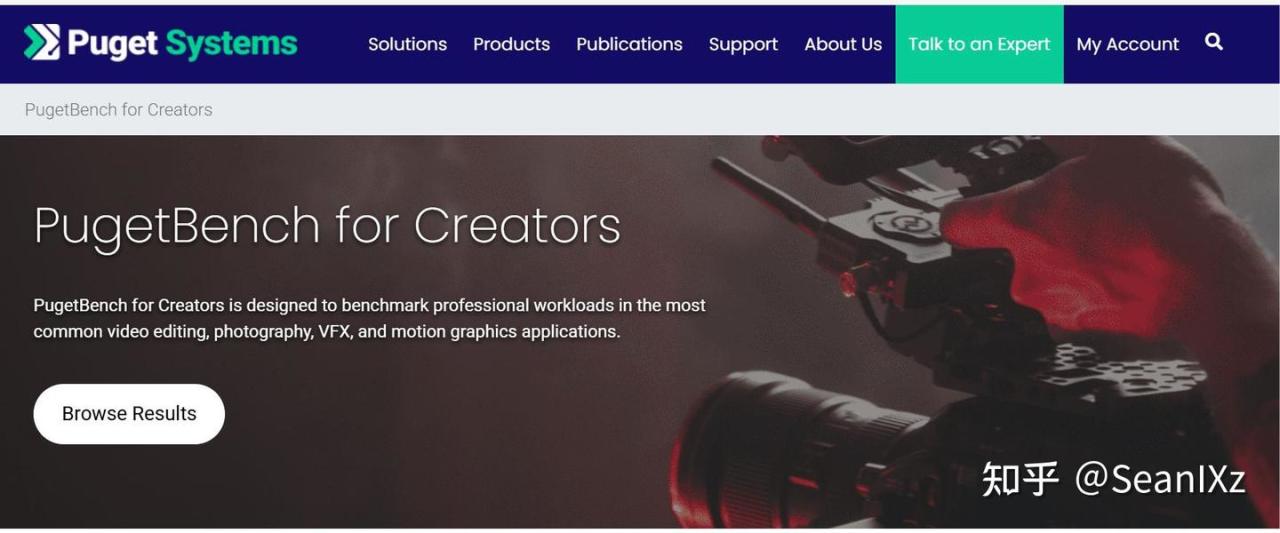Open the search magnifier icon
The width and height of the screenshot is (1280, 533).
1214,42
